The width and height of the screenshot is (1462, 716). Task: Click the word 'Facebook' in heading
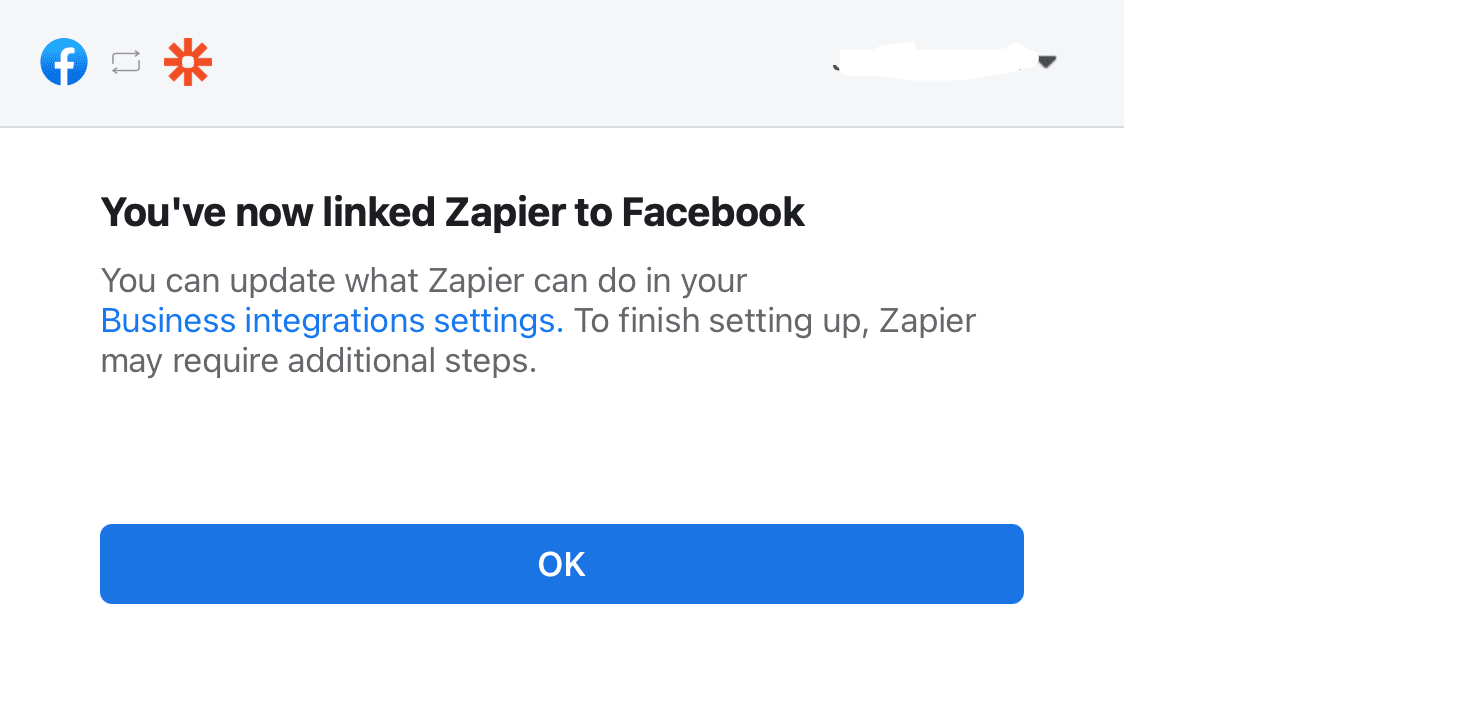pyautogui.click(x=713, y=213)
